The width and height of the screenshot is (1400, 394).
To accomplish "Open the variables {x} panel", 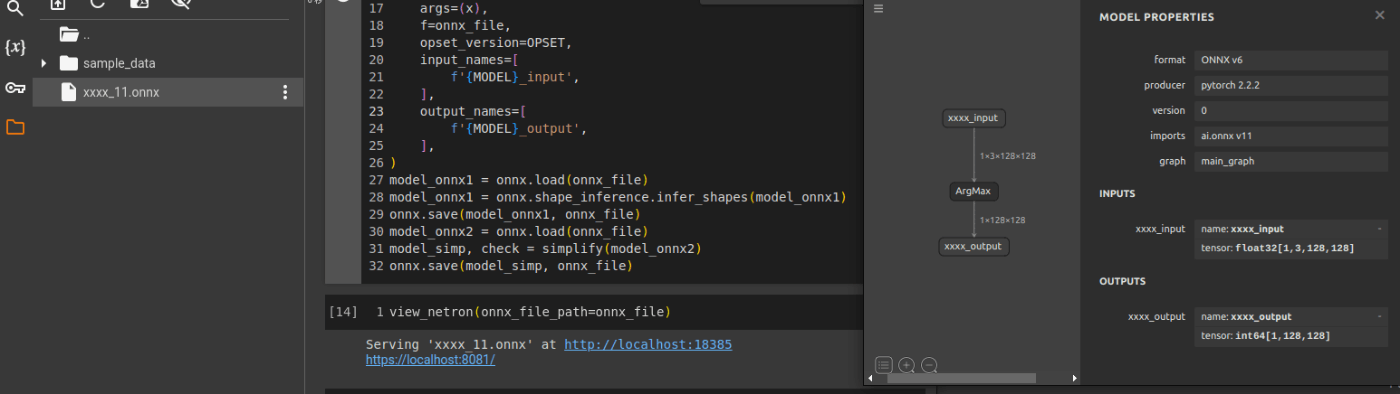I will coord(15,47).
